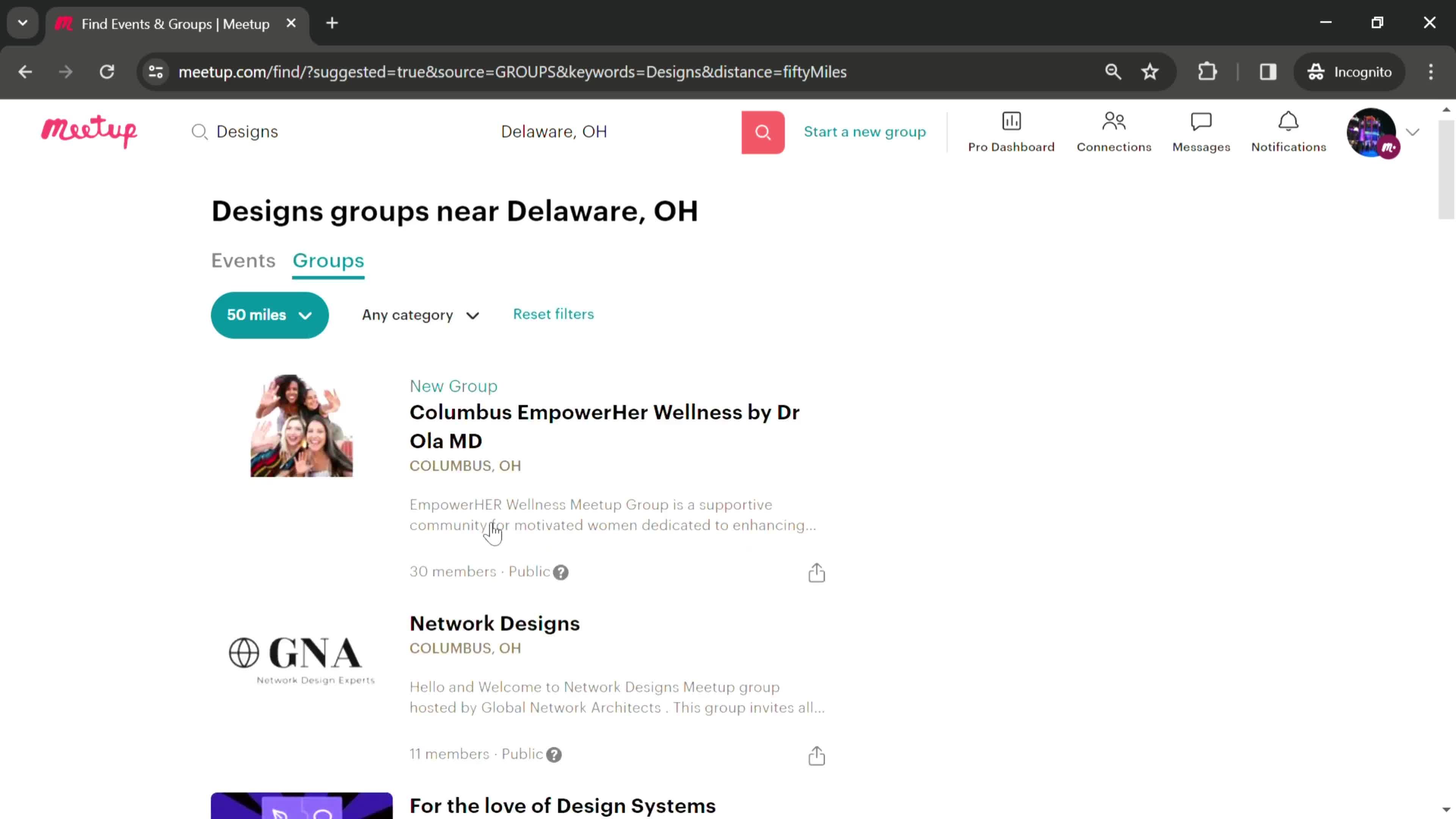Image resolution: width=1456 pixels, height=819 pixels.
Task: Open Columbus EmpowerHer Wellness group title
Action: (604, 426)
